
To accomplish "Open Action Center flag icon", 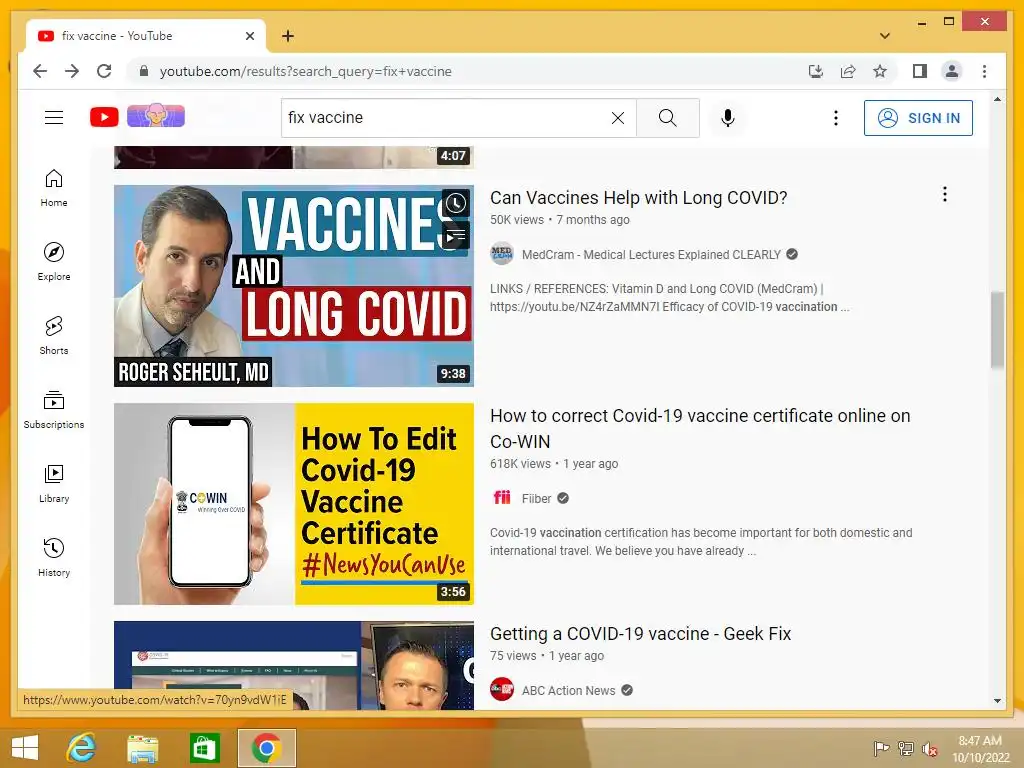I will [881, 749].
